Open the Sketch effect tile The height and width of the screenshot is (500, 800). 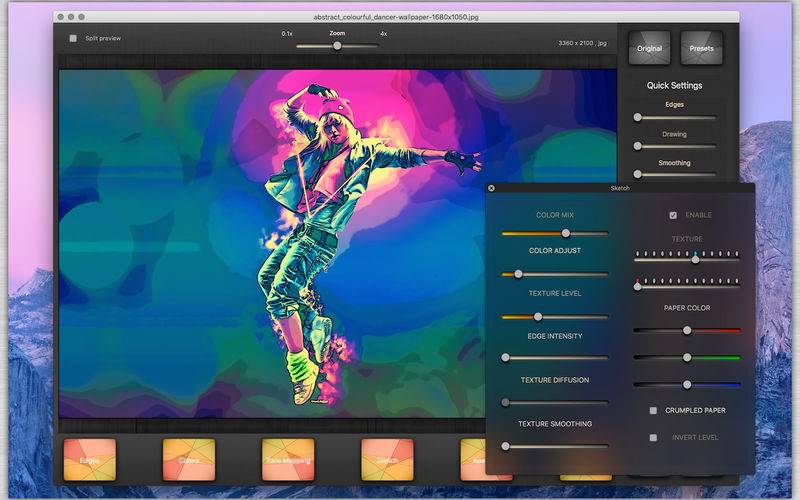tap(387, 460)
